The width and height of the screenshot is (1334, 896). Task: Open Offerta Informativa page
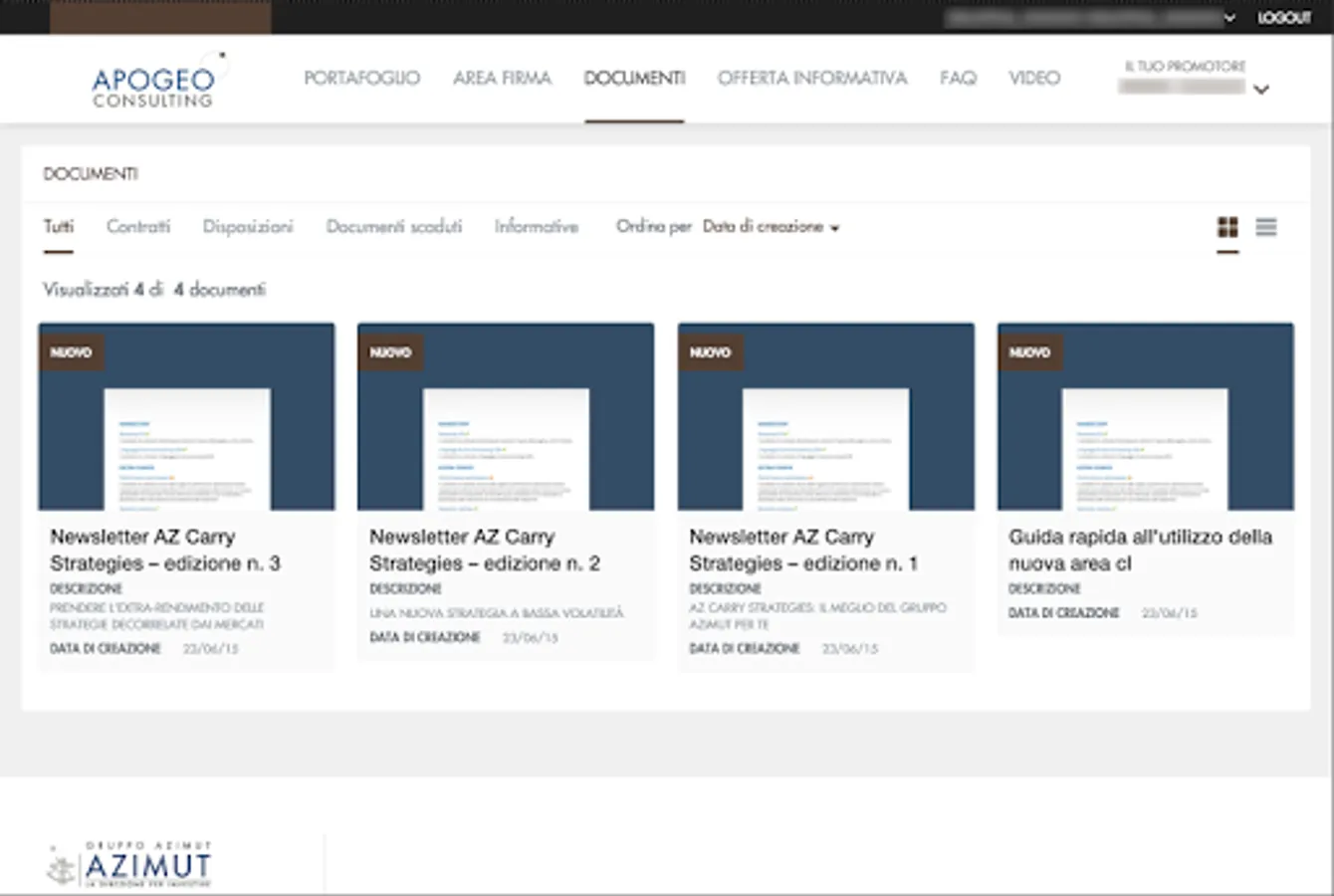[812, 78]
